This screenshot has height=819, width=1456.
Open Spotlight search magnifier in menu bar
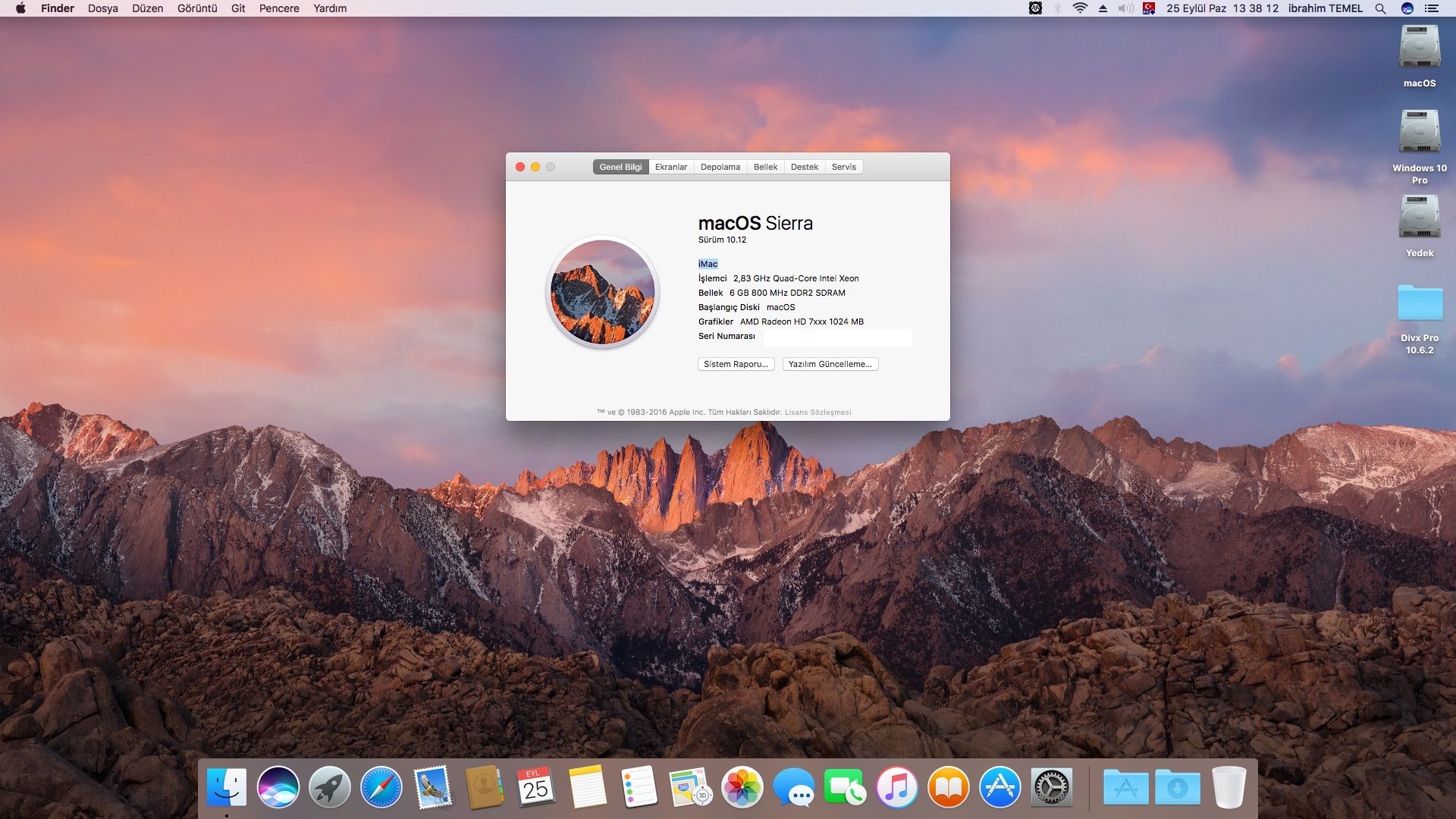[x=1380, y=8]
